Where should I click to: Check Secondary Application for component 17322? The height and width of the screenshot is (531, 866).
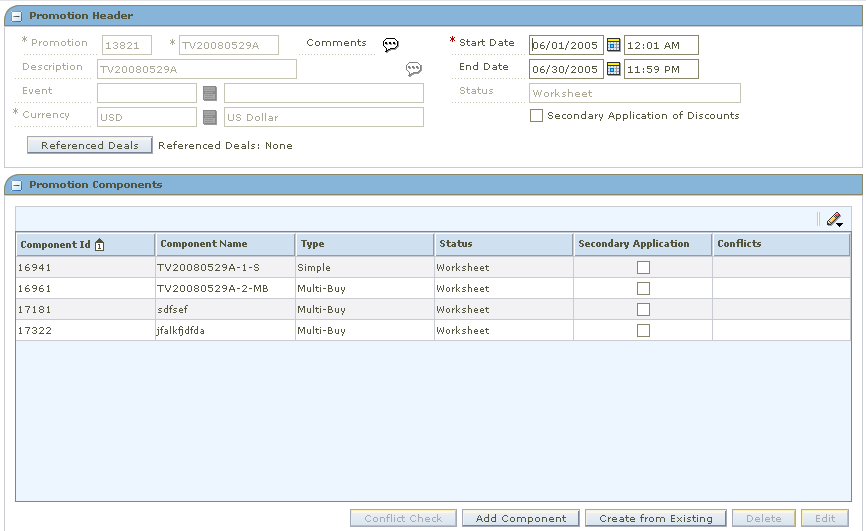pyautogui.click(x=643, y=330)
